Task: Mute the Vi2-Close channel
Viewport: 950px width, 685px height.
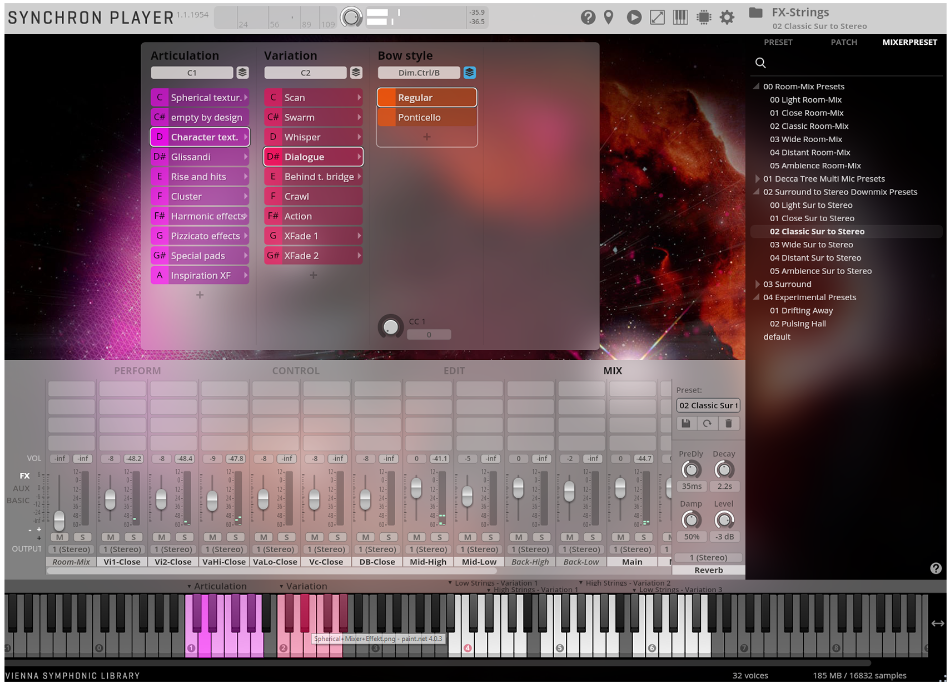Action: (162, 537)
